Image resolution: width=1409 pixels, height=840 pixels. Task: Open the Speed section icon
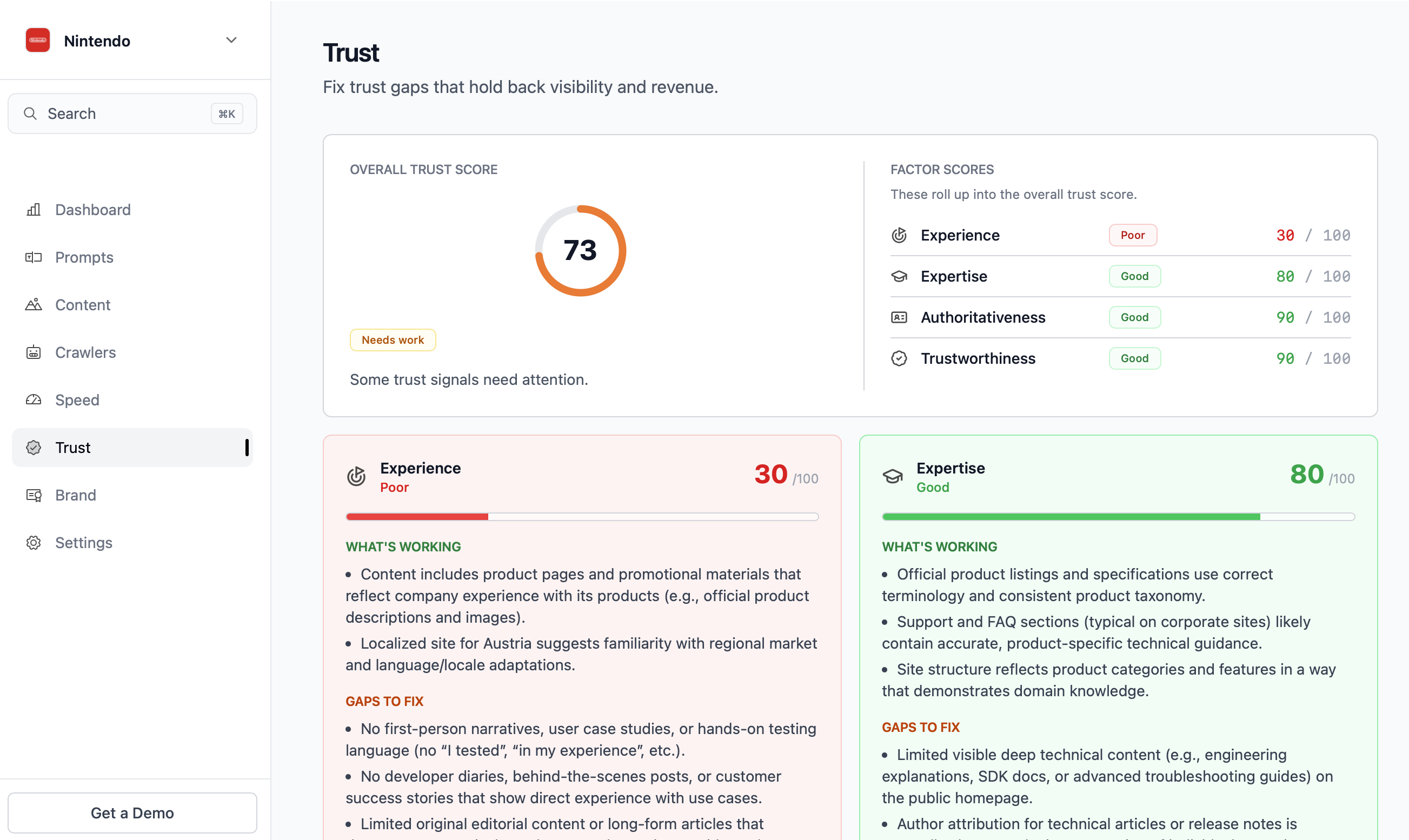click(33, 399)
